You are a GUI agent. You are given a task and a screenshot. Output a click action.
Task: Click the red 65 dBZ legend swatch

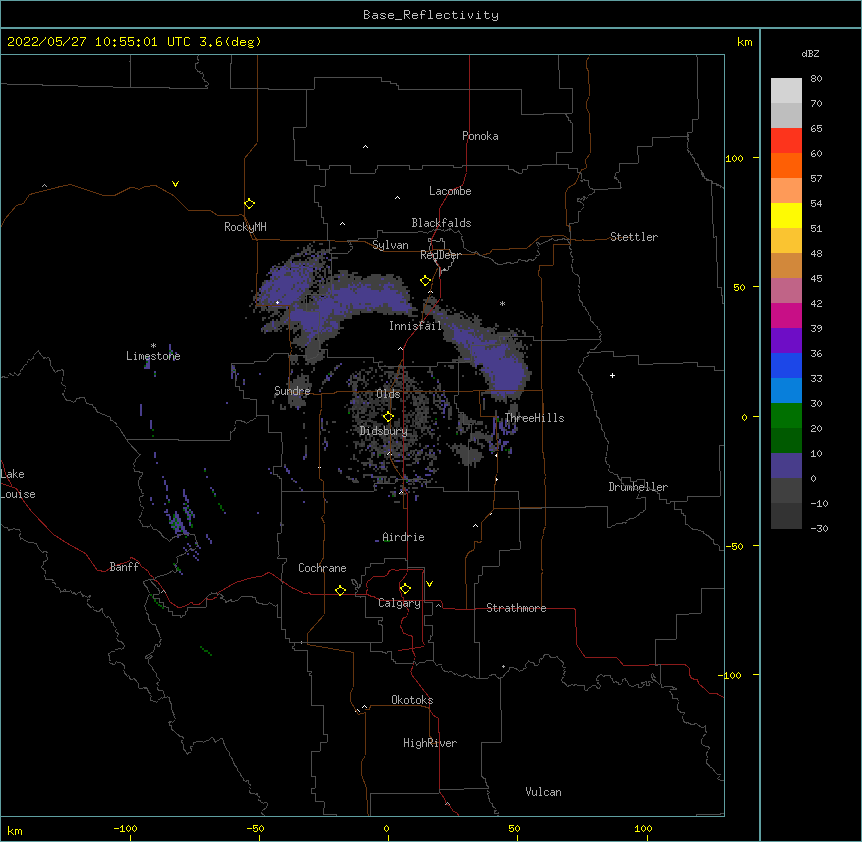(x=786, y=140)
